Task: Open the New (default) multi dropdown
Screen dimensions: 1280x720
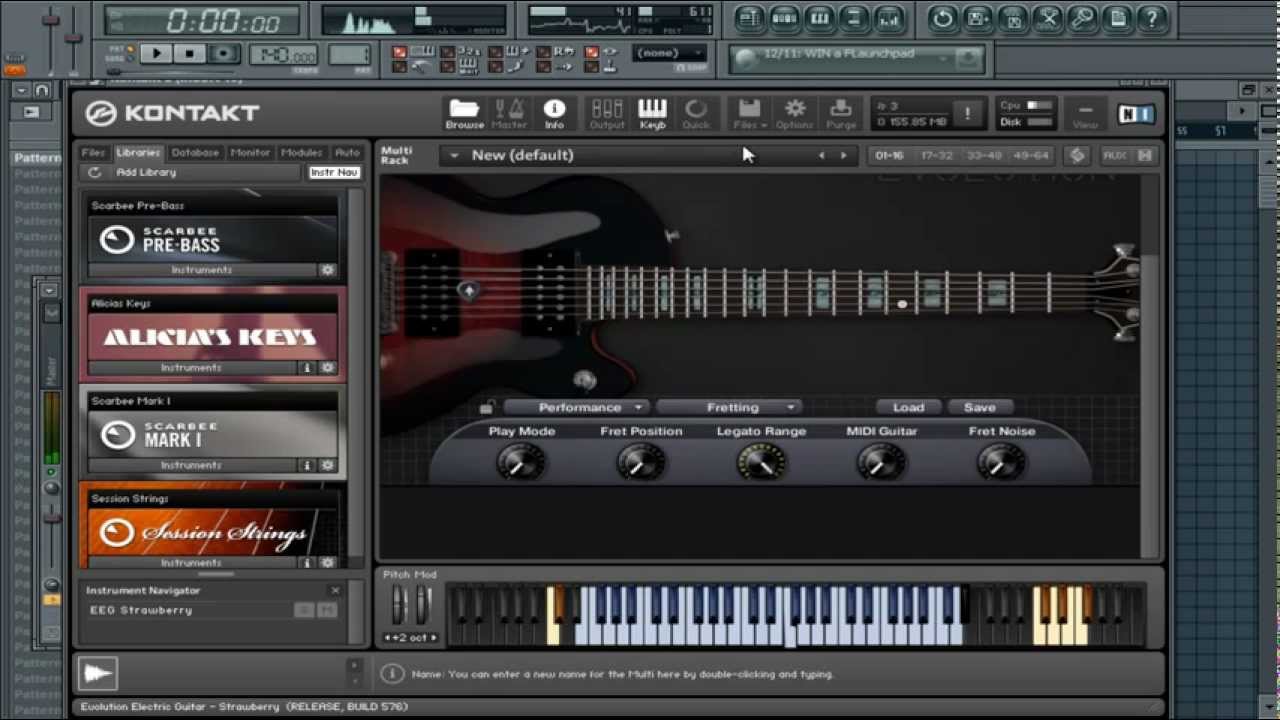Action: coord(454,155)
